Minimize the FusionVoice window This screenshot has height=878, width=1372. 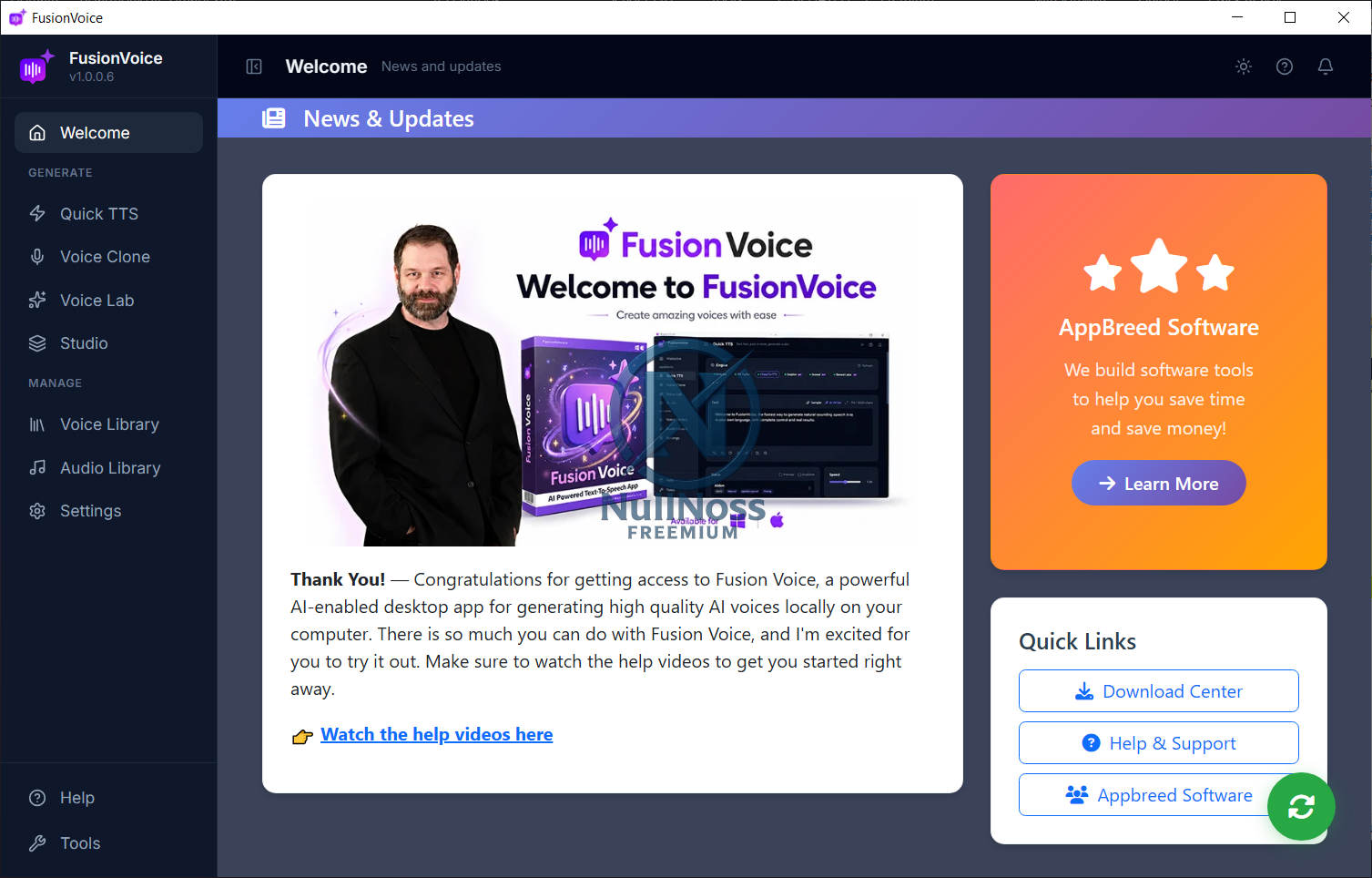click(1237, 17)
